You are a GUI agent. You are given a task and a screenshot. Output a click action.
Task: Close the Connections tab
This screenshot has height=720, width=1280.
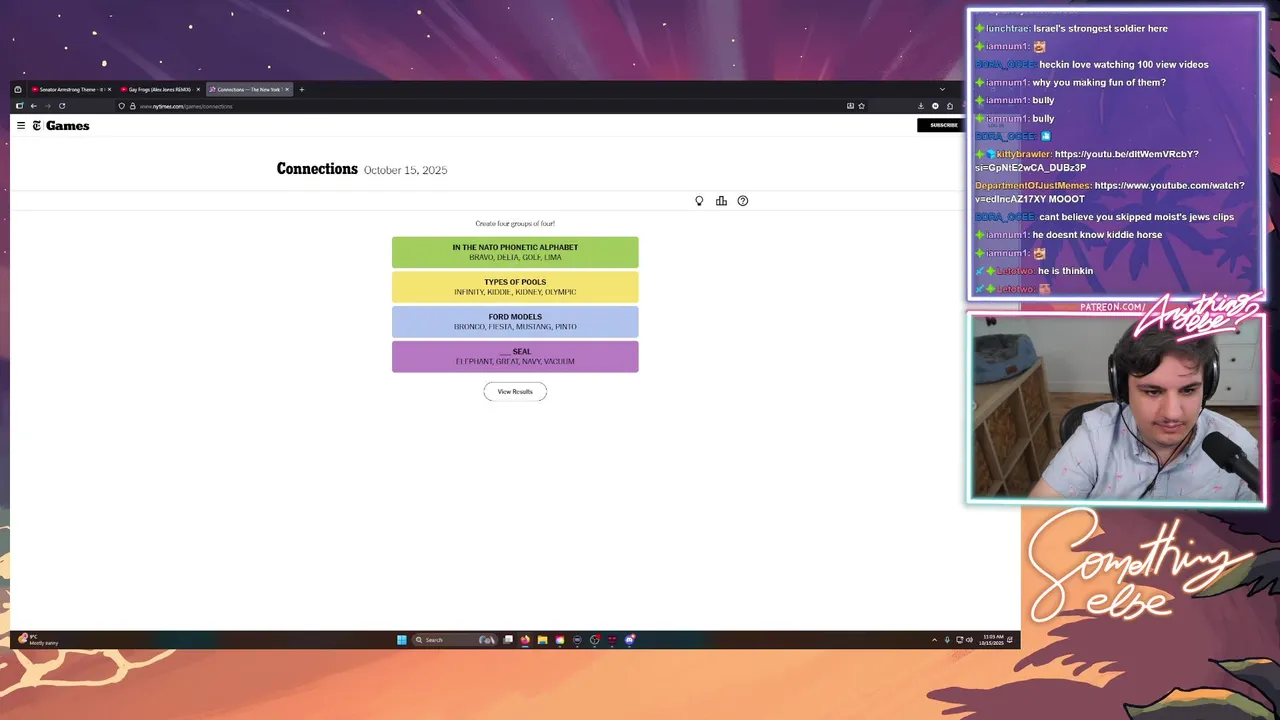coord(287,89)
